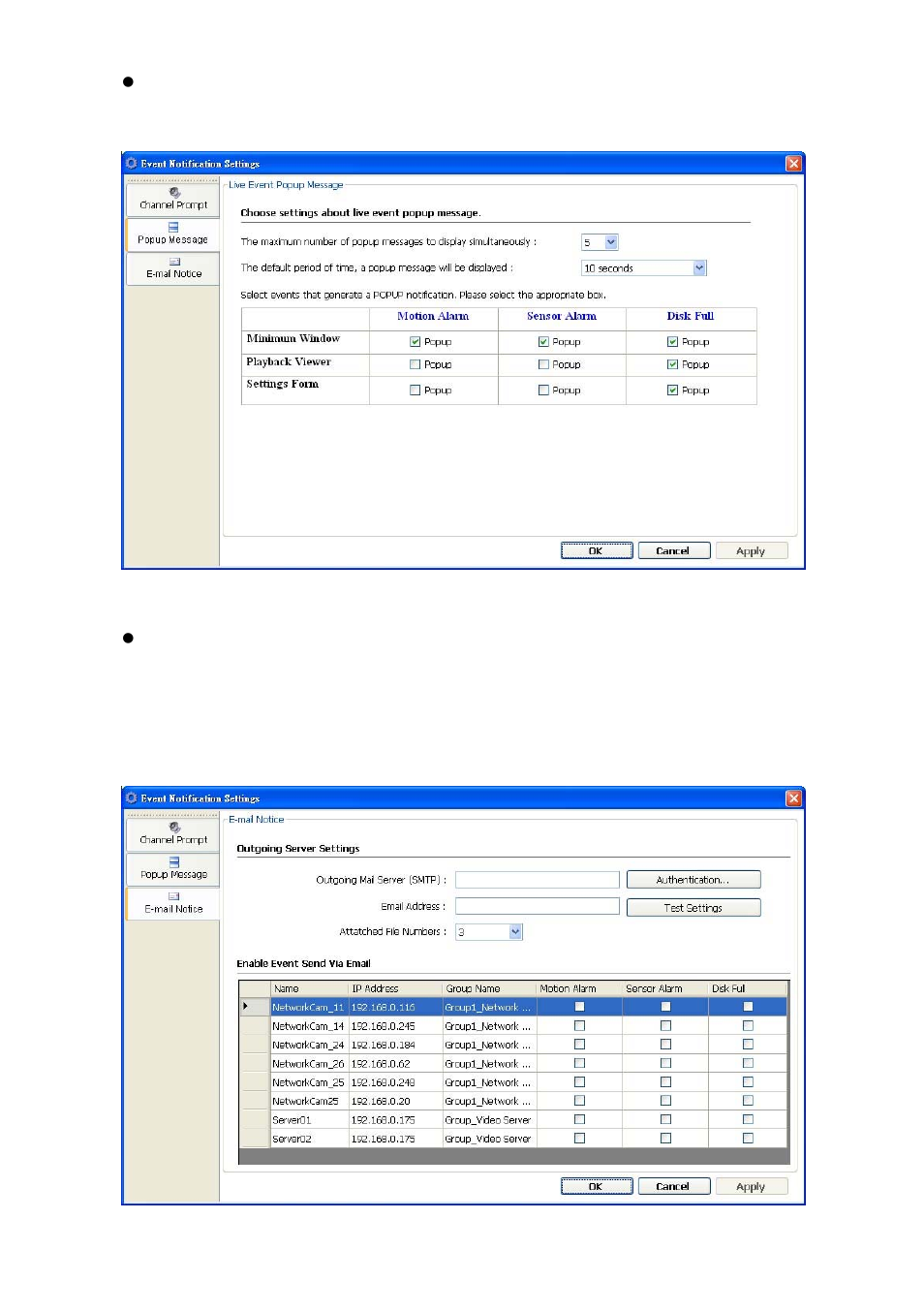Close the Live Event Popup Message settings window
This screenshot has width=924, height=1313.
(793, 163)
